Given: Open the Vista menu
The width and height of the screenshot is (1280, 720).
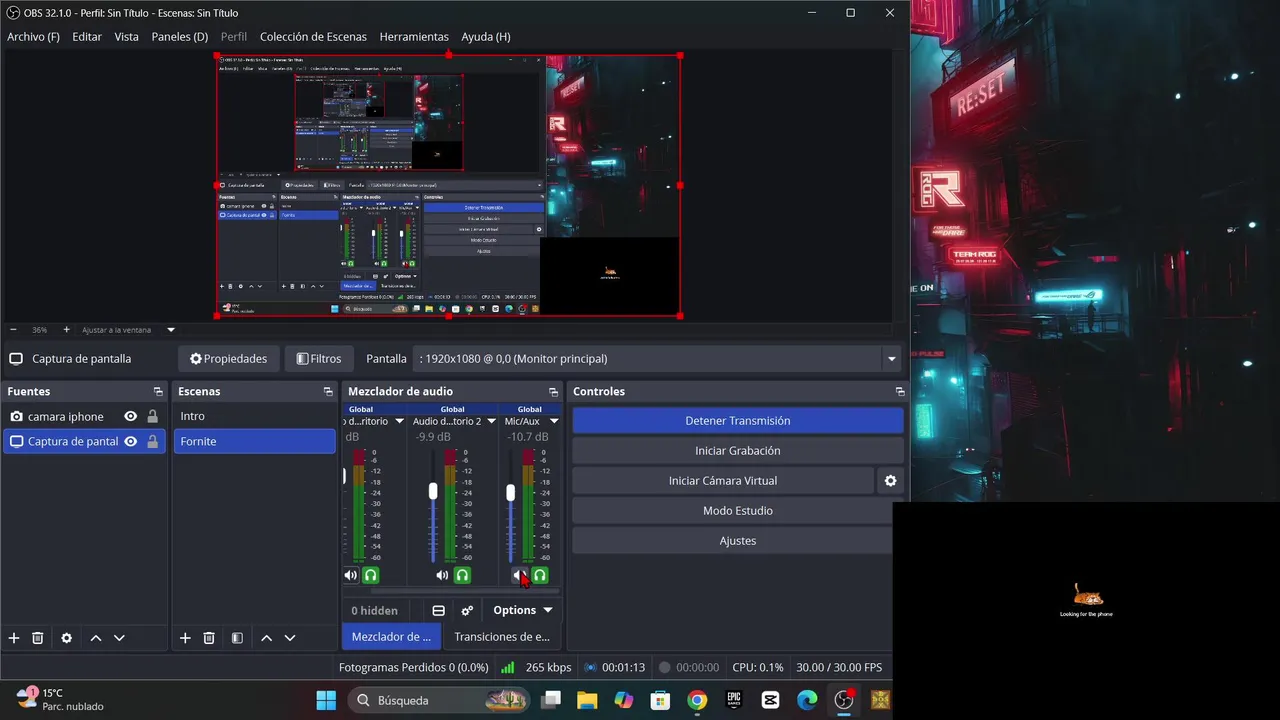Looking at the screenshot, I should pos(127,37).
